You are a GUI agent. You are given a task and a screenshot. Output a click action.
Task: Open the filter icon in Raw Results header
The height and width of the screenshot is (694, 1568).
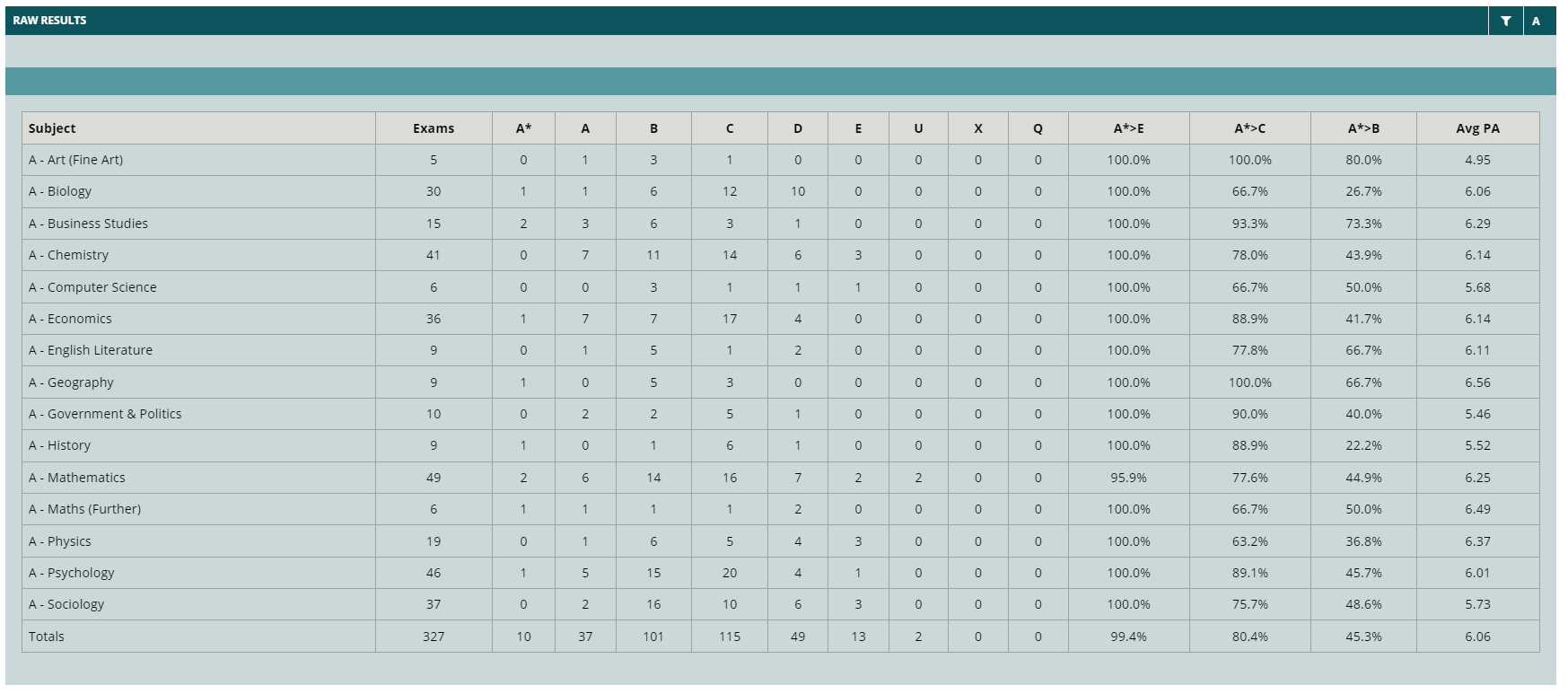pos(1506,21)
